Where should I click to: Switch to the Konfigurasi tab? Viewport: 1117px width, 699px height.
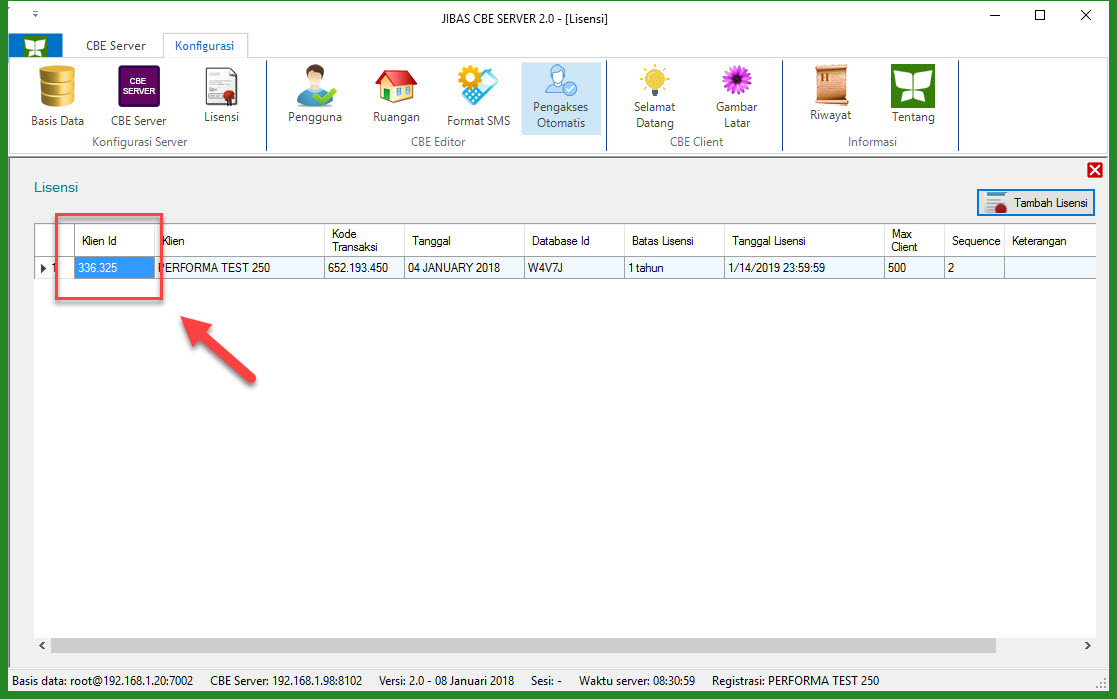[x=204, y=45]
